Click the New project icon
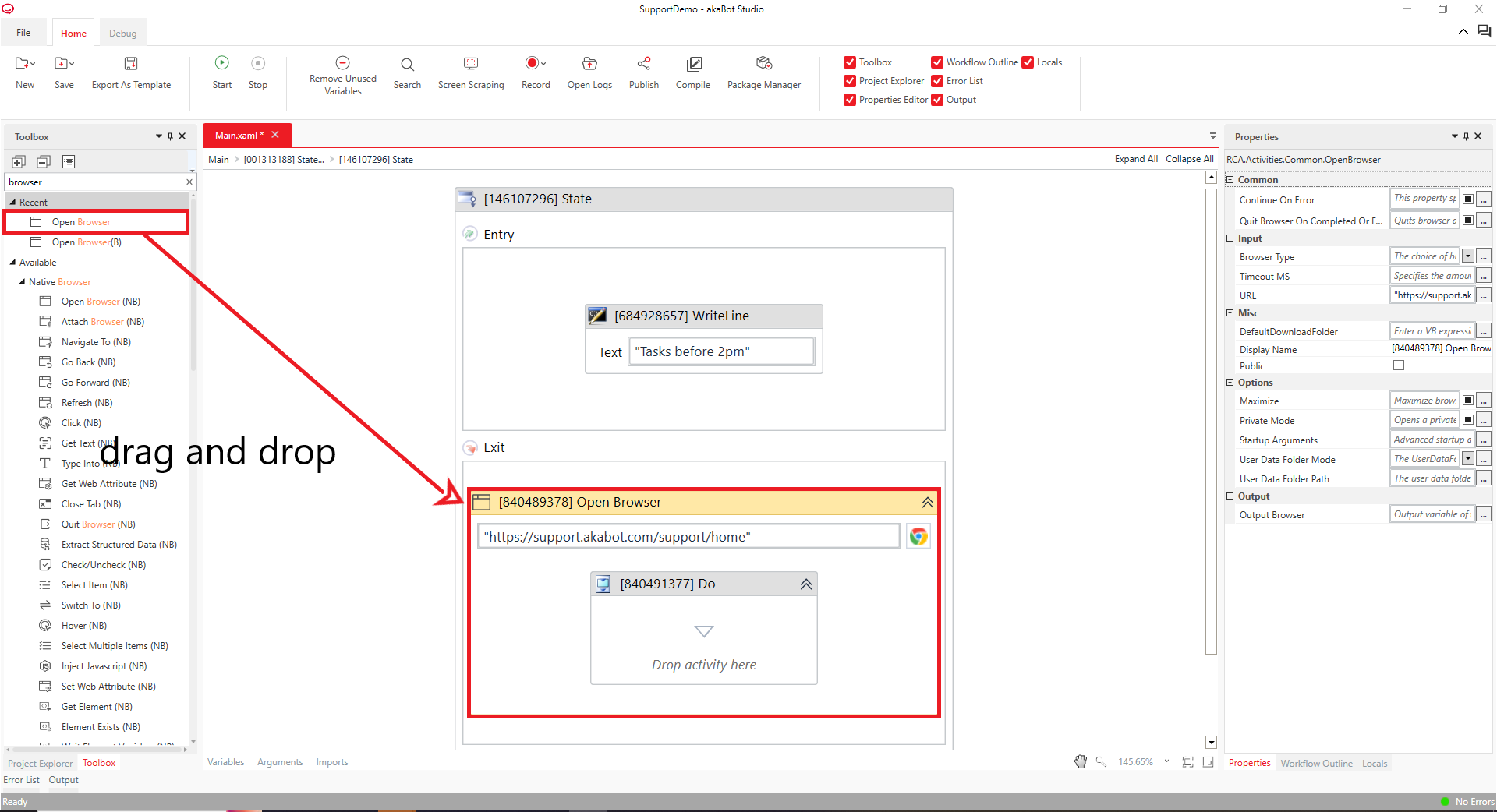Viewport: 1497px width, 812px height. click(x=24, y=64)
